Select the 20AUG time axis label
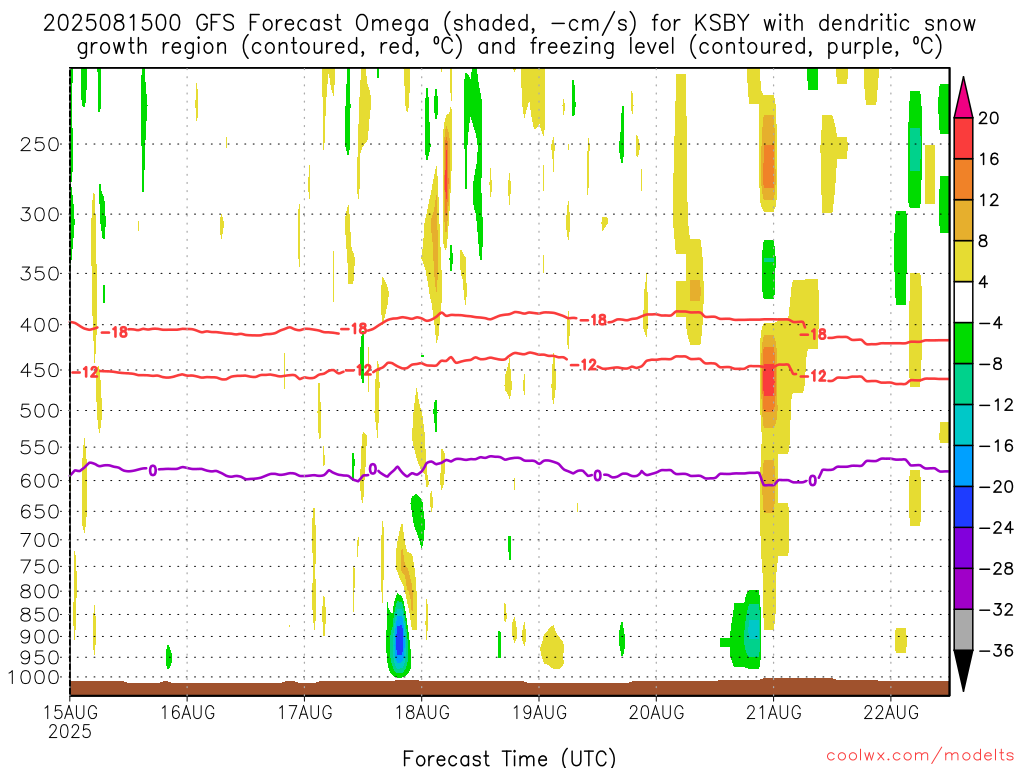 point(656,712)
